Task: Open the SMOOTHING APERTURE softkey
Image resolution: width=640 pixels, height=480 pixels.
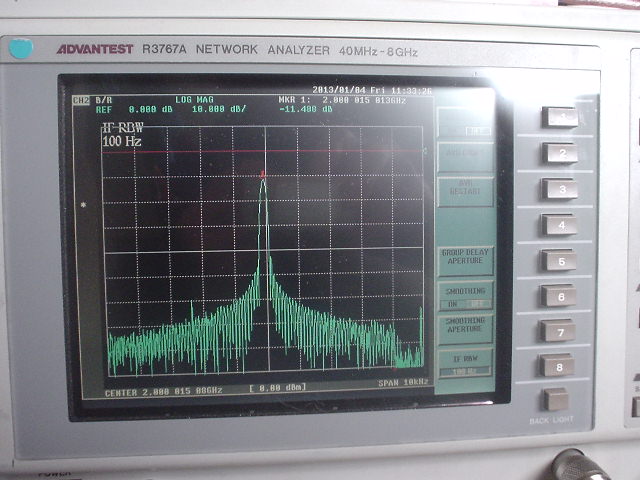Action: 465,329
